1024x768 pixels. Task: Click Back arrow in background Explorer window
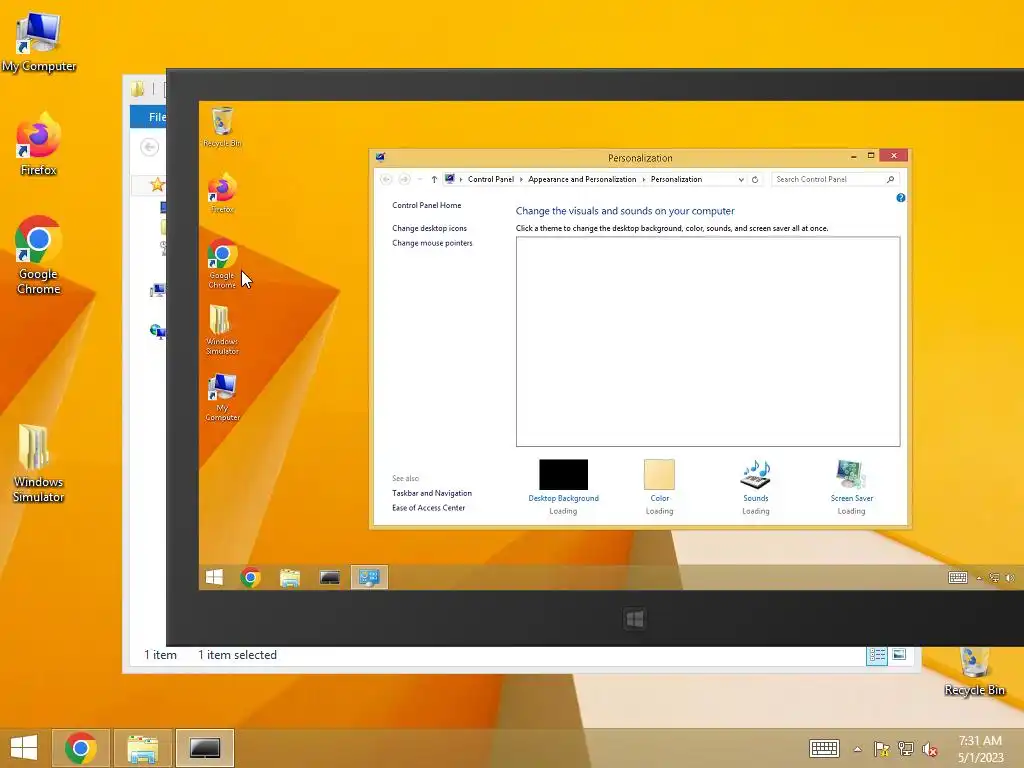pyautogui.click(x=150, y=147)
